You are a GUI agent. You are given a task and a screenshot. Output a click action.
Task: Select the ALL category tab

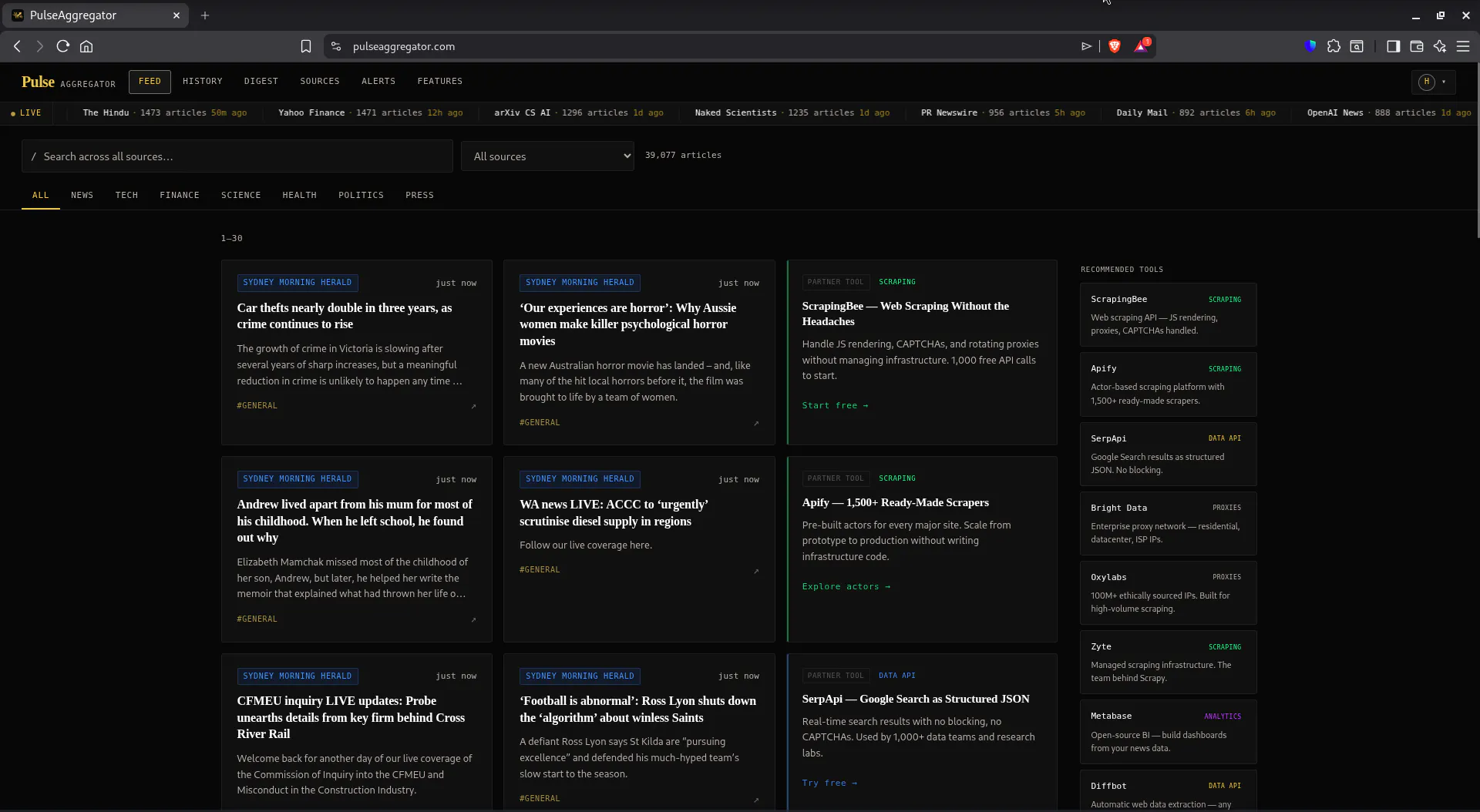click(x=41, y=195)
